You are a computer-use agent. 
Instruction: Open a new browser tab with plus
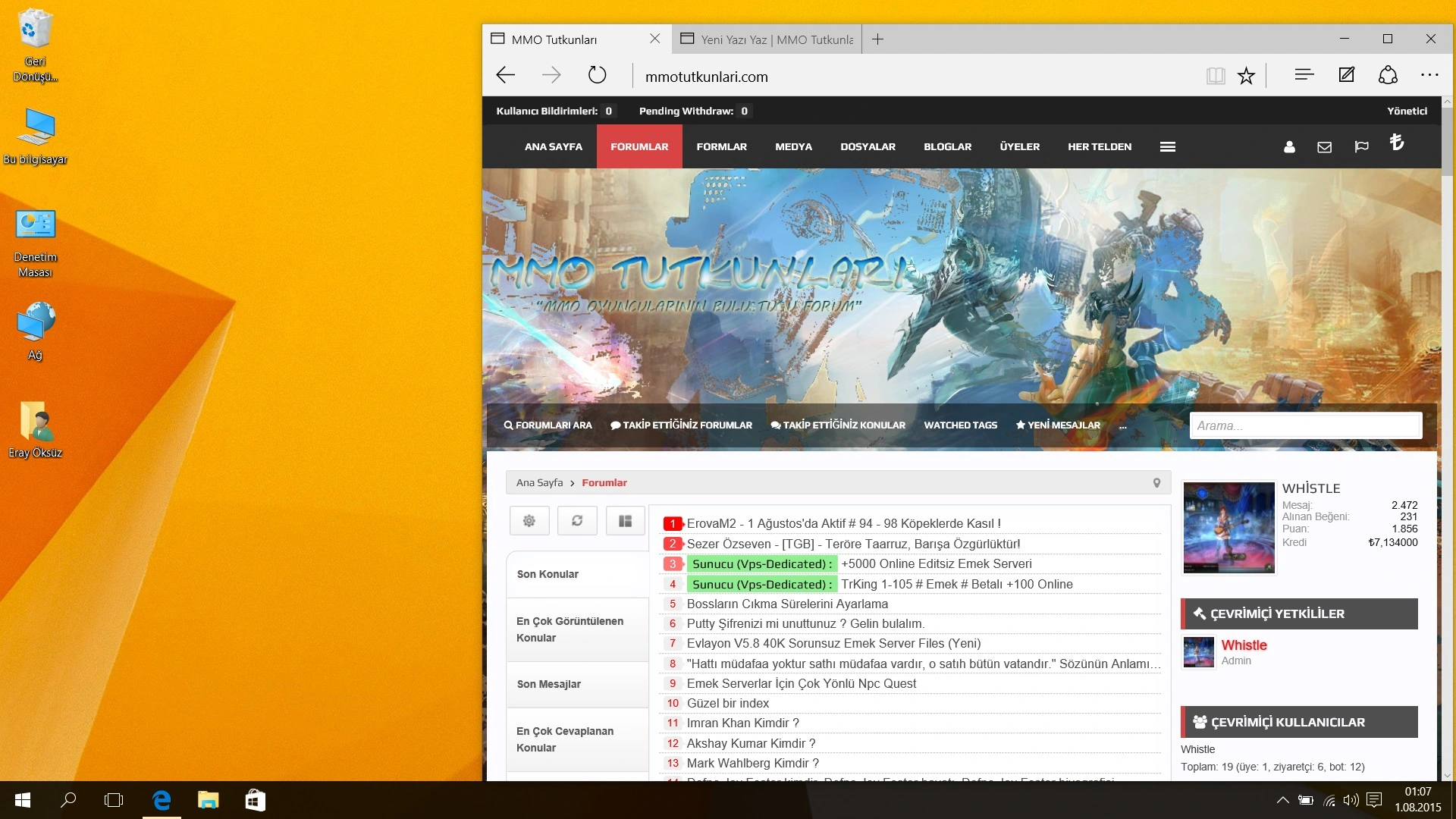[877, 39]
